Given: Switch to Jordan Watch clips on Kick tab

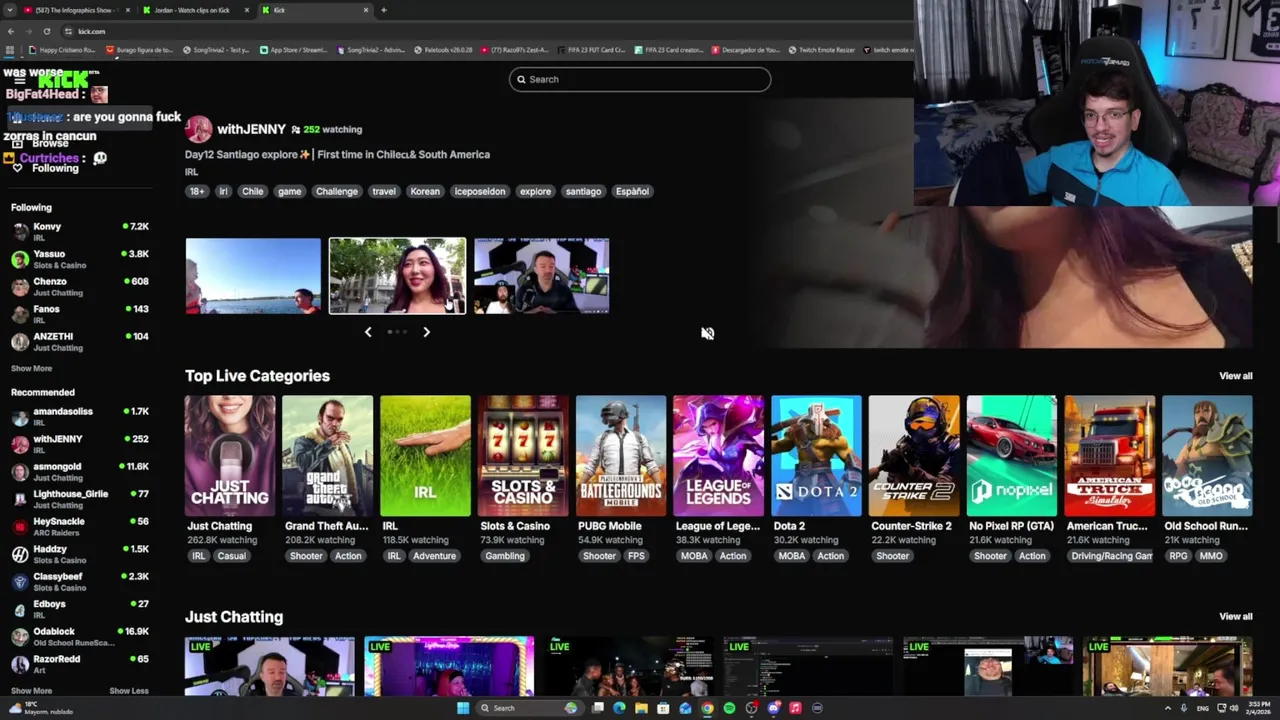Looking at the screenshot, I should [x=190, y=10].
